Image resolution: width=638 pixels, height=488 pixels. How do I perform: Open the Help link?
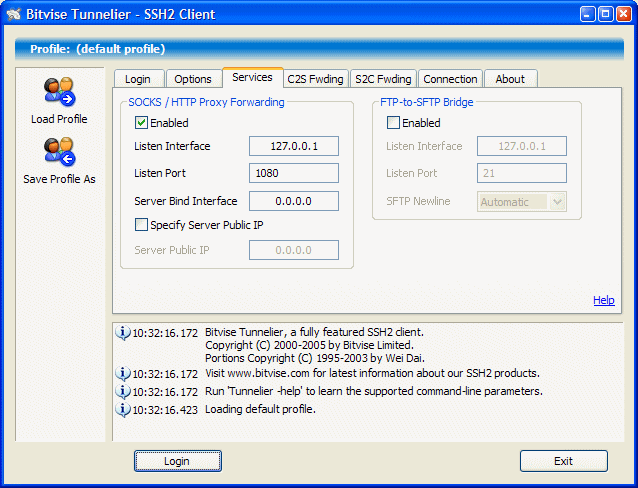coord(603,300)
